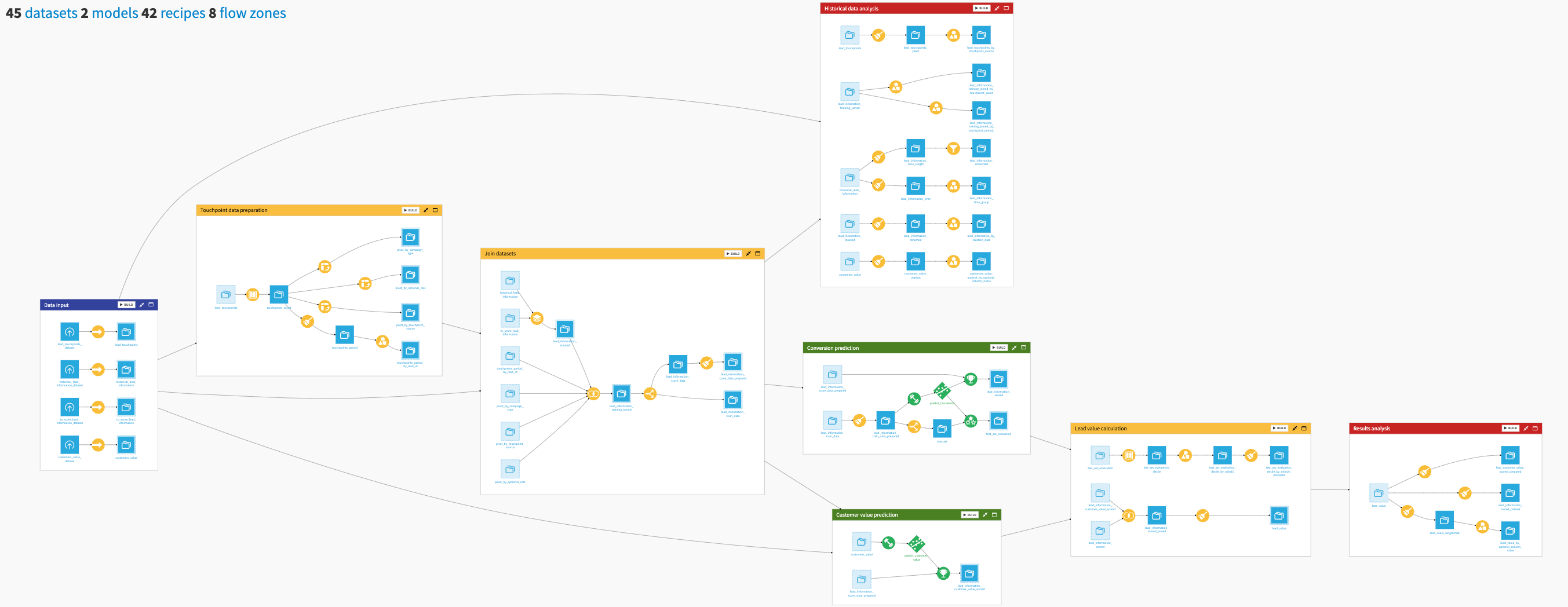Viewport: 1568px width, 607px height.
Task: Select the predict_conversion model node
Action: coord(942,391)
